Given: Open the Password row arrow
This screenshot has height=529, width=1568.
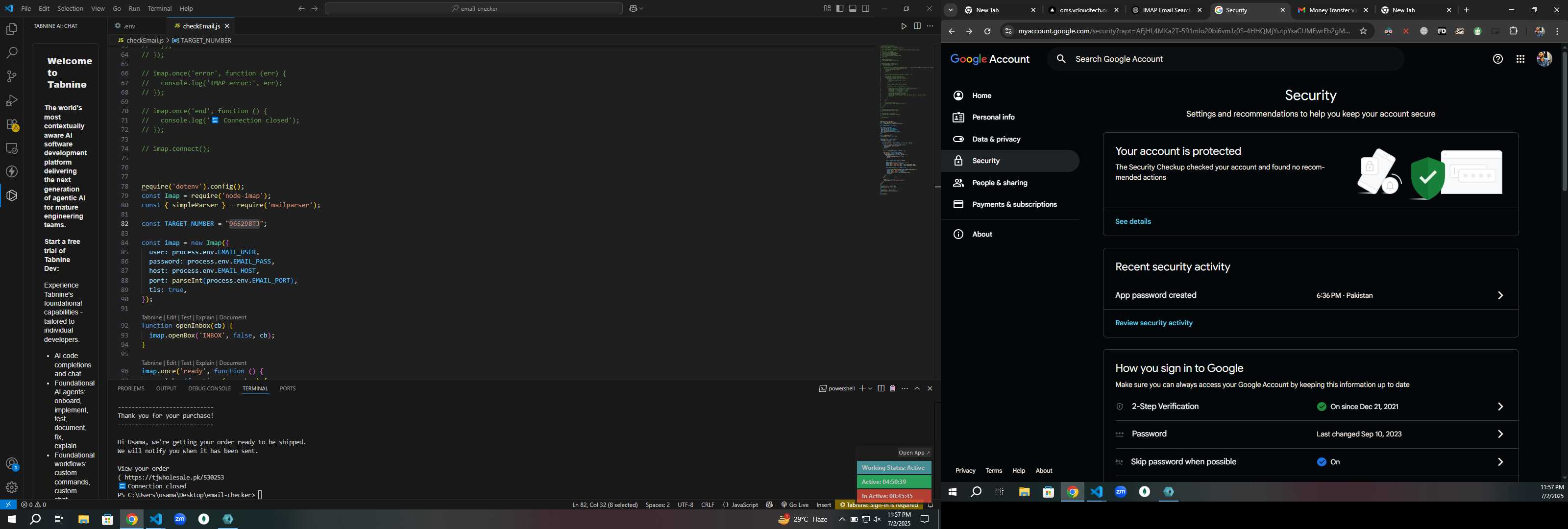Looking at the screenshot, I should coord(1500,434).
